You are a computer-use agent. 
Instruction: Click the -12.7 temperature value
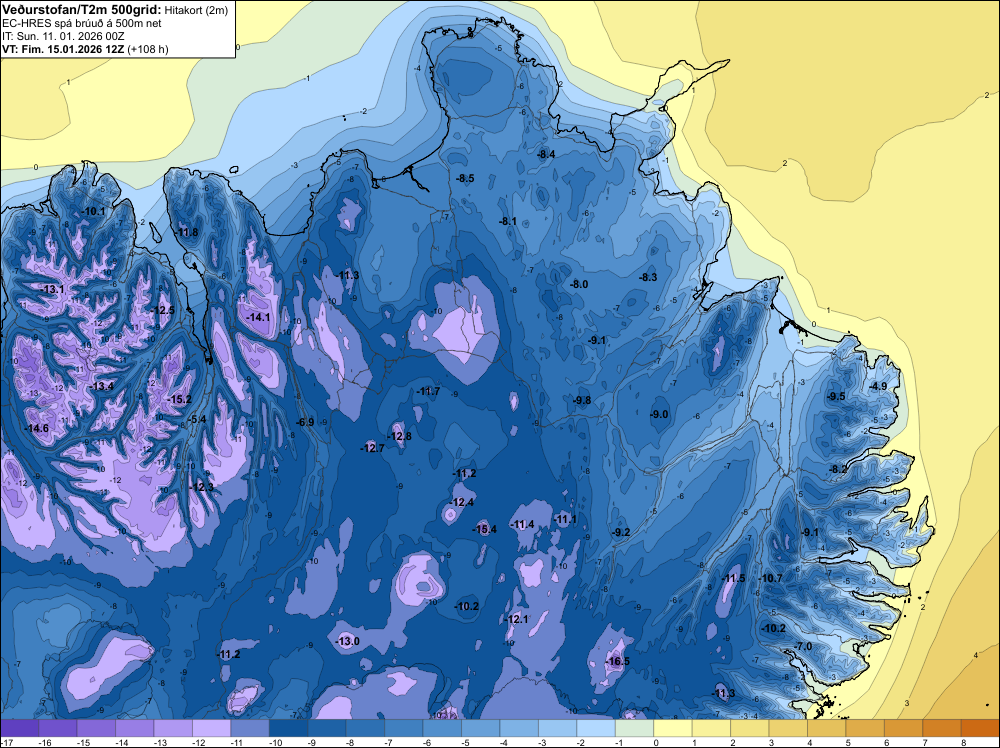coord(372,448)
